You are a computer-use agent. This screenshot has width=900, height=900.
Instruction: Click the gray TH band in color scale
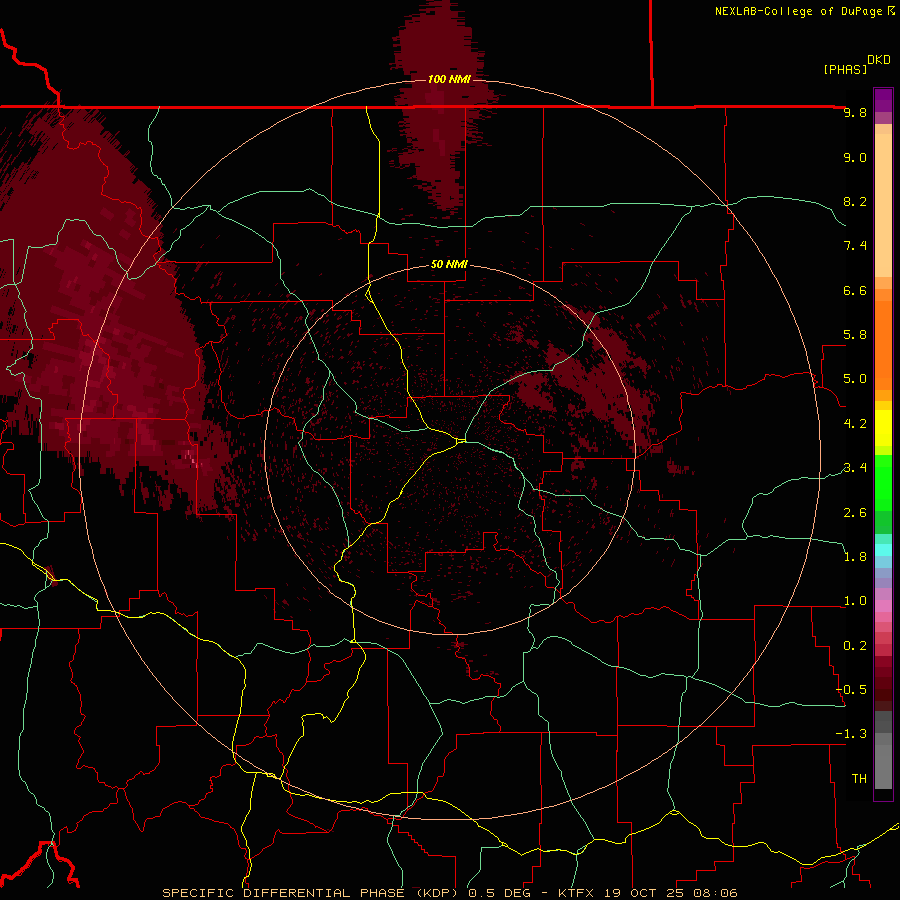883,766
